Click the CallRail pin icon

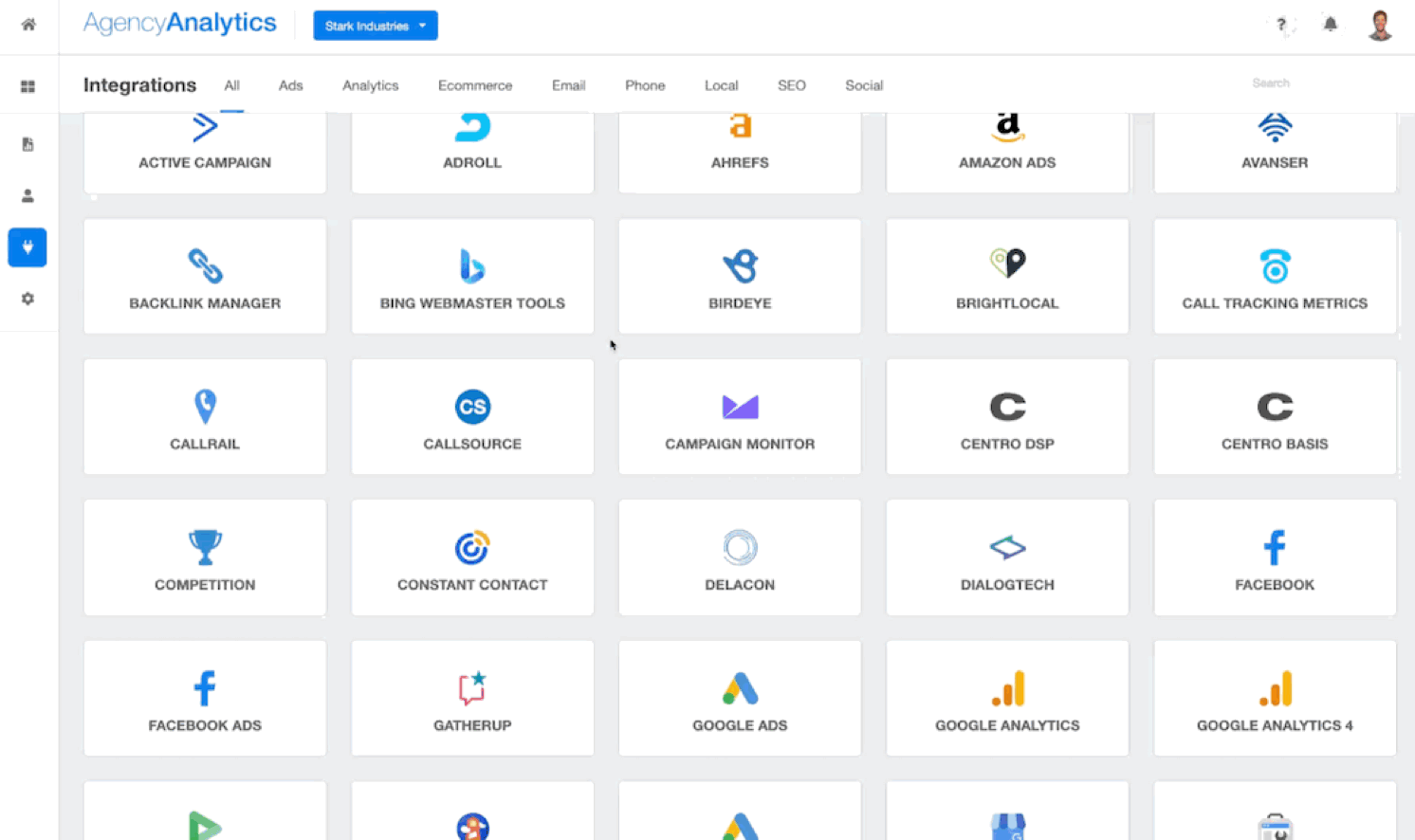click(205, 407)
